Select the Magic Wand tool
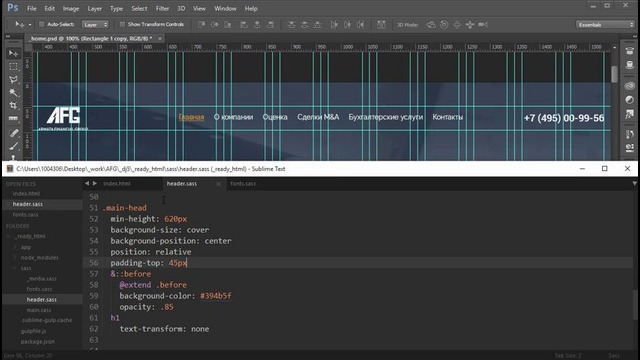The image size is (640, 360). pos(13,93)
